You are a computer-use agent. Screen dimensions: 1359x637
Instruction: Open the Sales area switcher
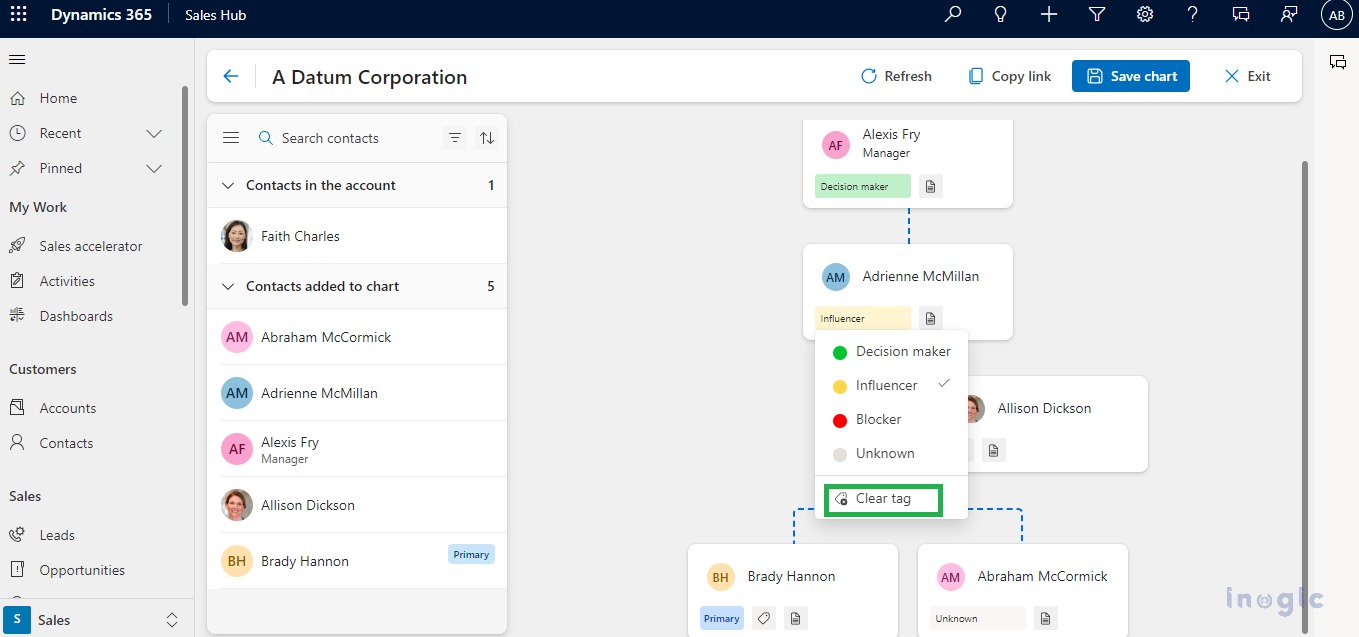coord(96,619)
